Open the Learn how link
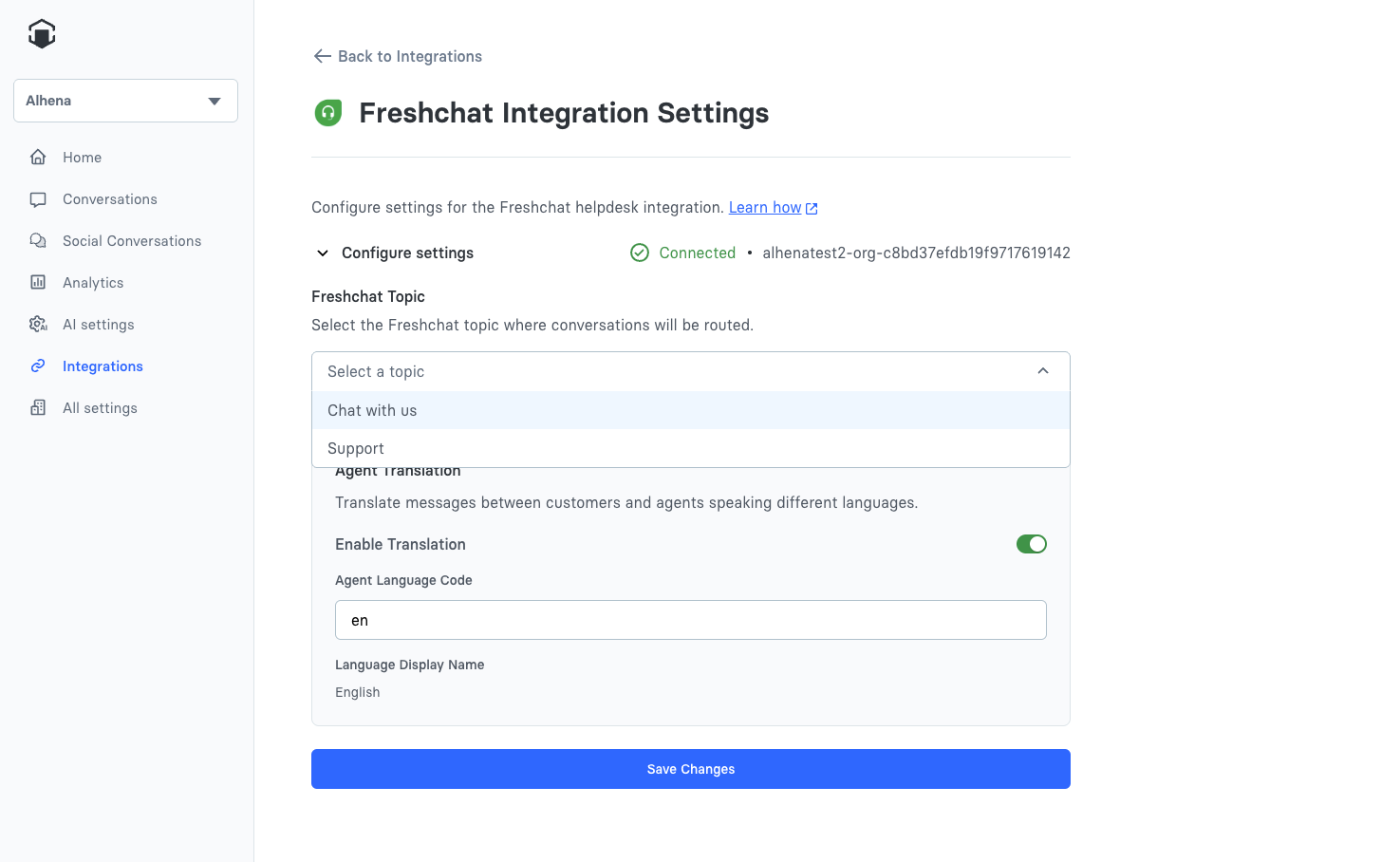 click(765, 208)
